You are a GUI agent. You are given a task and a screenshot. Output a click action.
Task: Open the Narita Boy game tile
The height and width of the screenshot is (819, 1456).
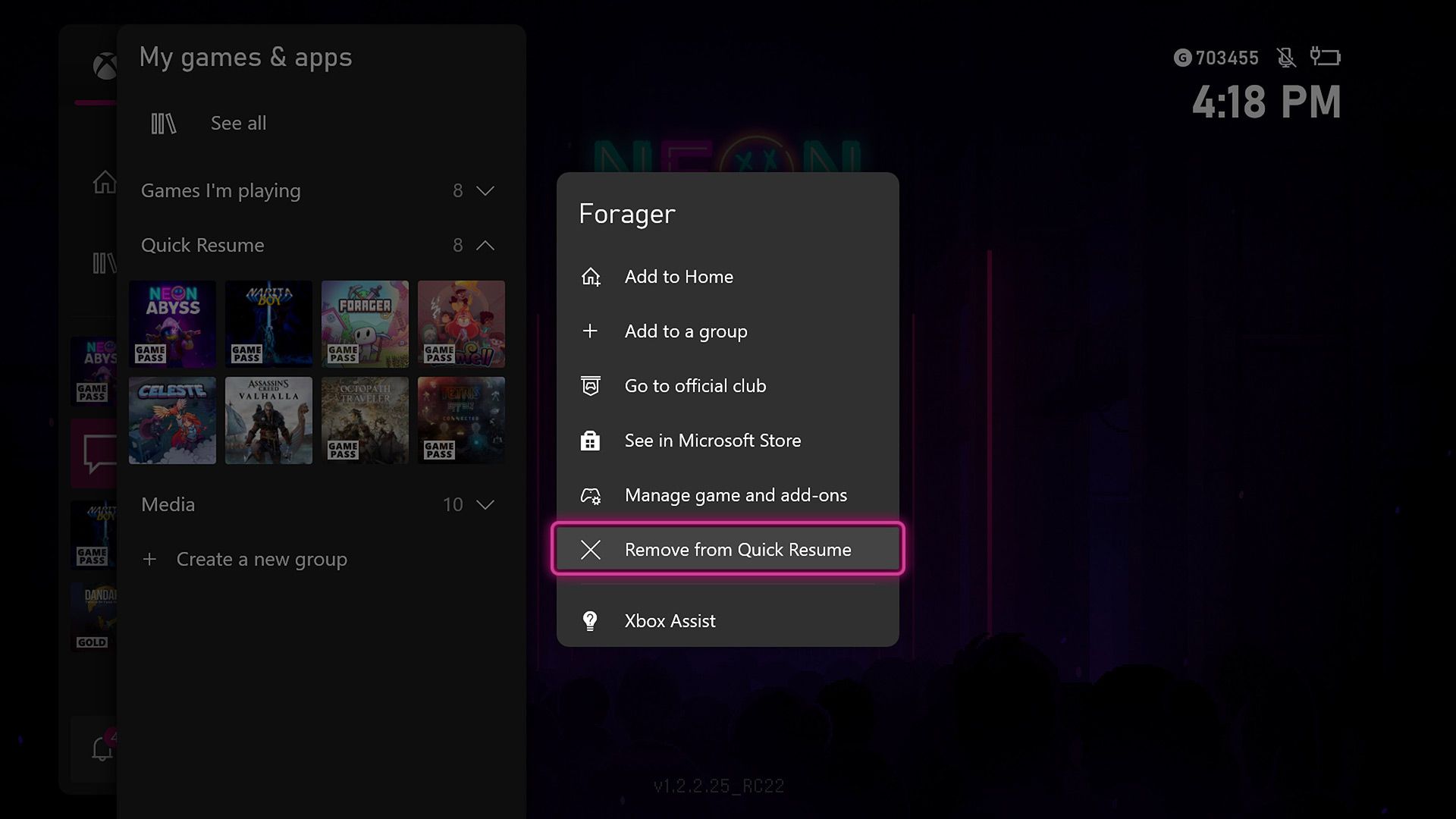coord(268,324)
